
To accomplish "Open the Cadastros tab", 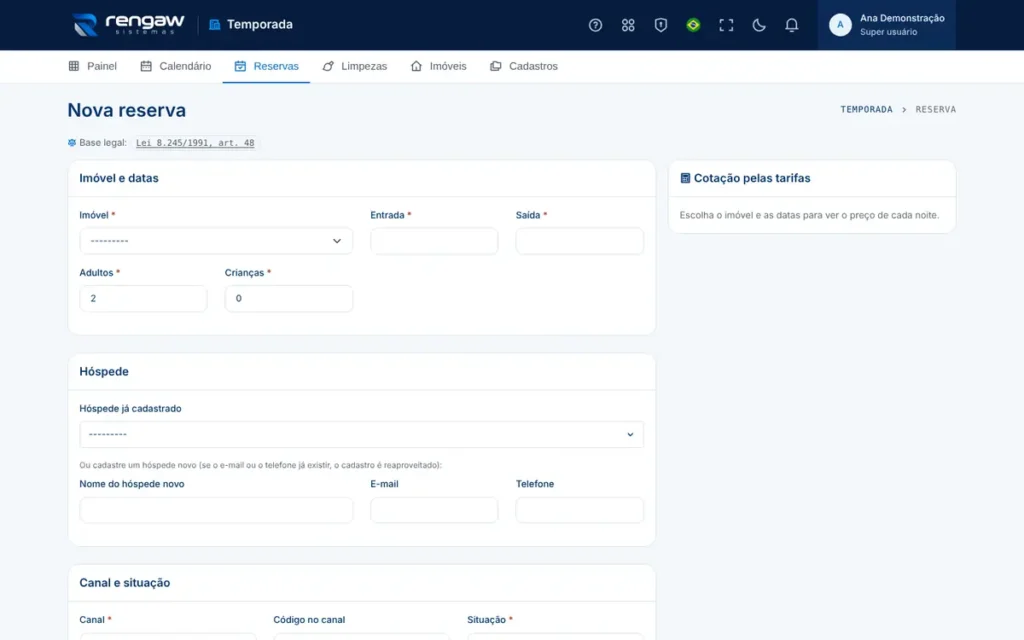I will (x=524, y=66).
